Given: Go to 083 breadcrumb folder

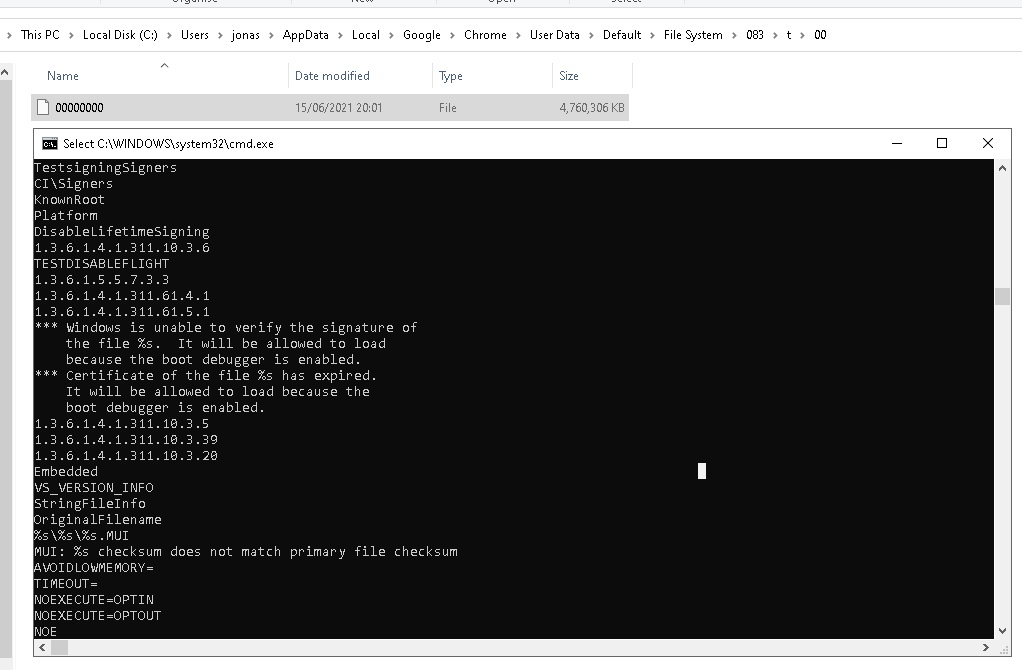Looking at the screenshot, I should (x=755, y=35).
